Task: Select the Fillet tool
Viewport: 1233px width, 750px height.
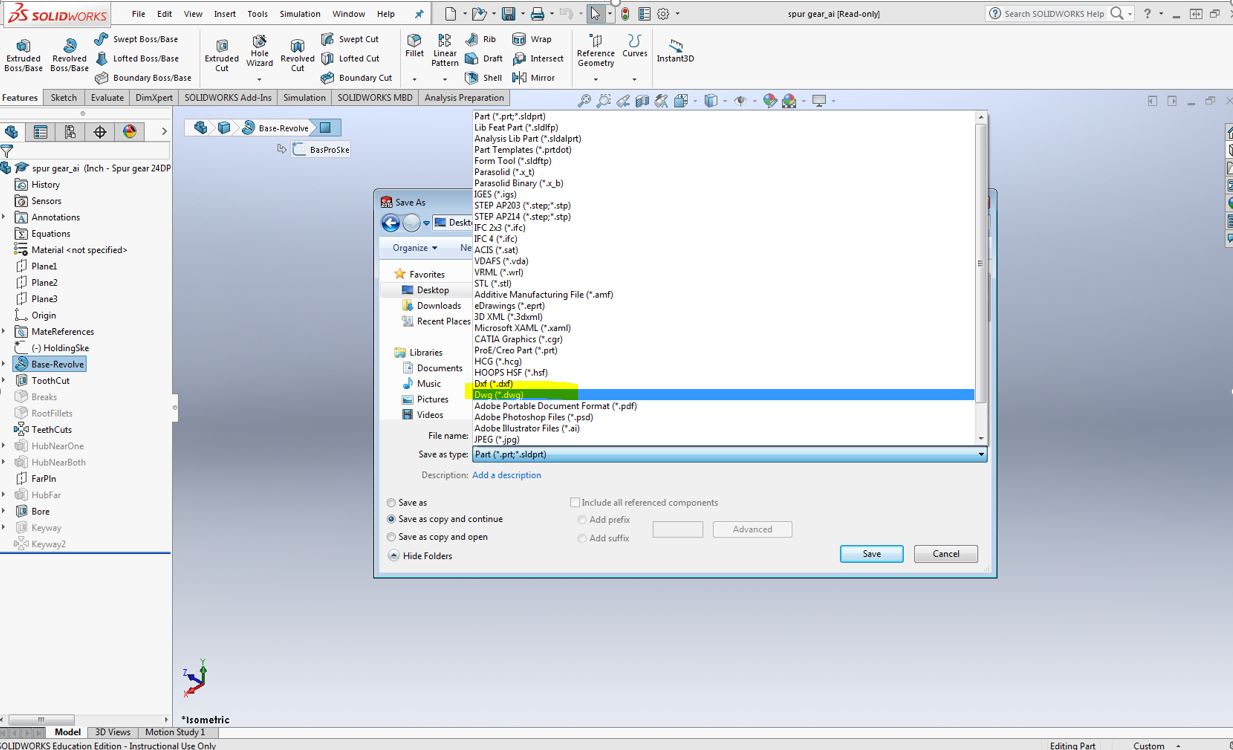Action: point(414,46)
